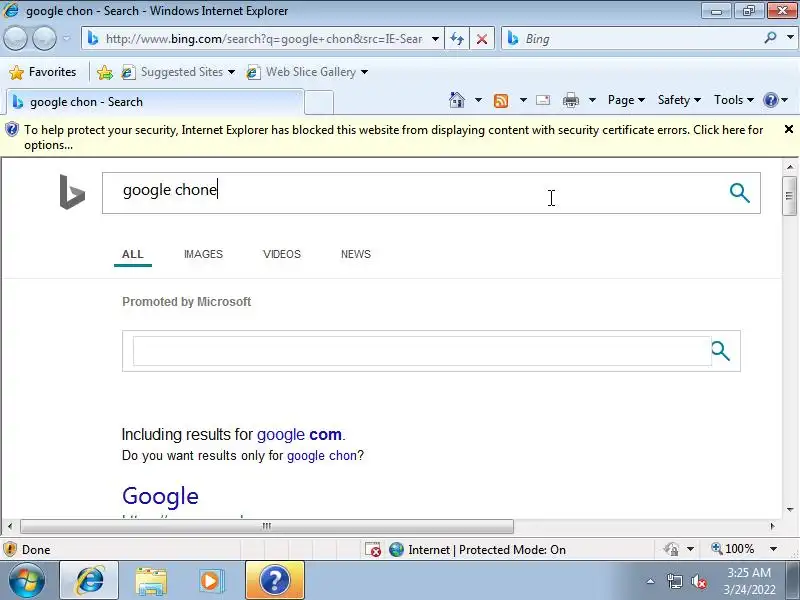Open Windows Media Player from taskbar
Image resolution: width=800 pixels, height=600 pixels.
[212, 581]
